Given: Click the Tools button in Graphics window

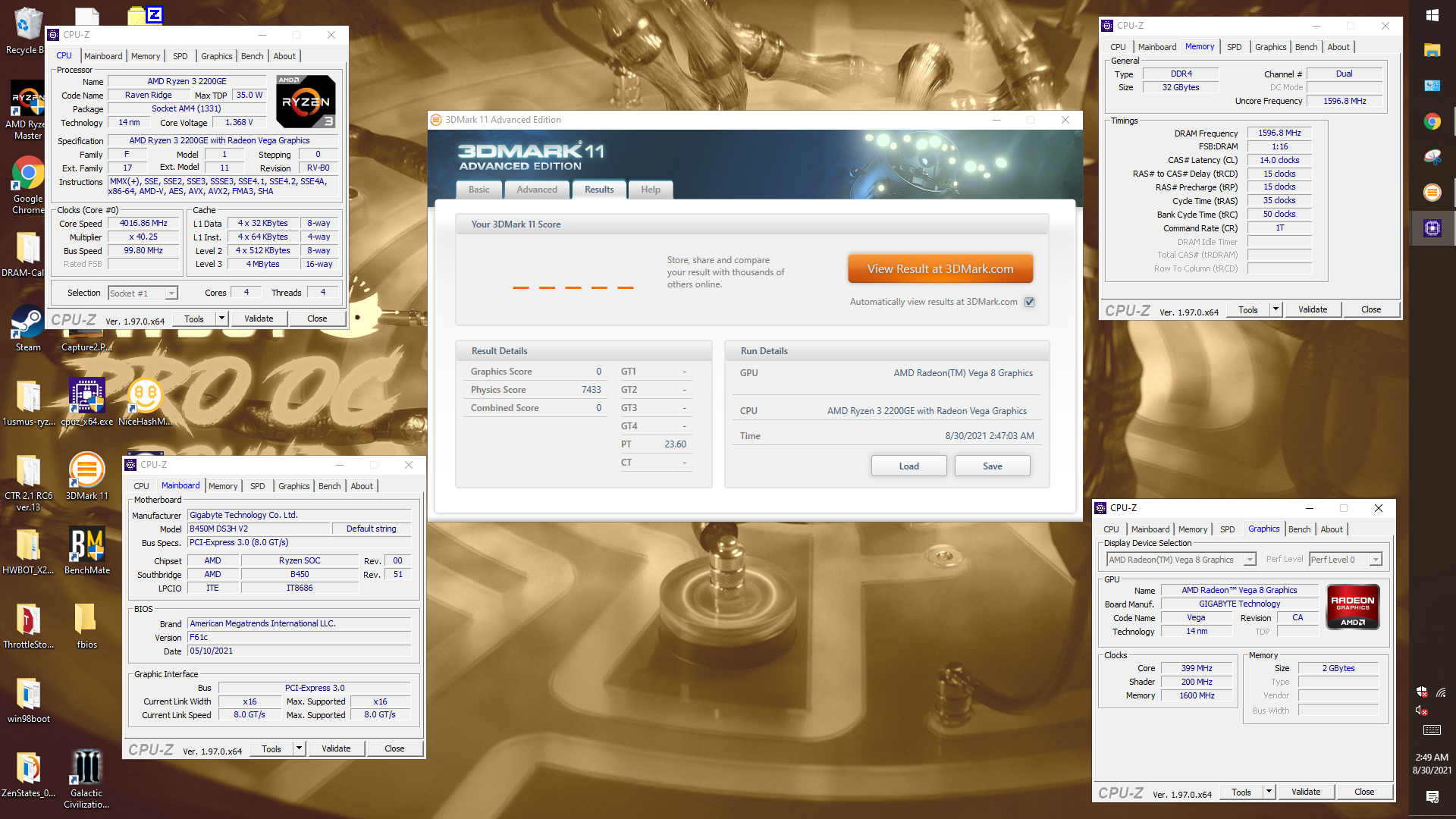Looking at the screenshot, I should [x=1241, y=792].
